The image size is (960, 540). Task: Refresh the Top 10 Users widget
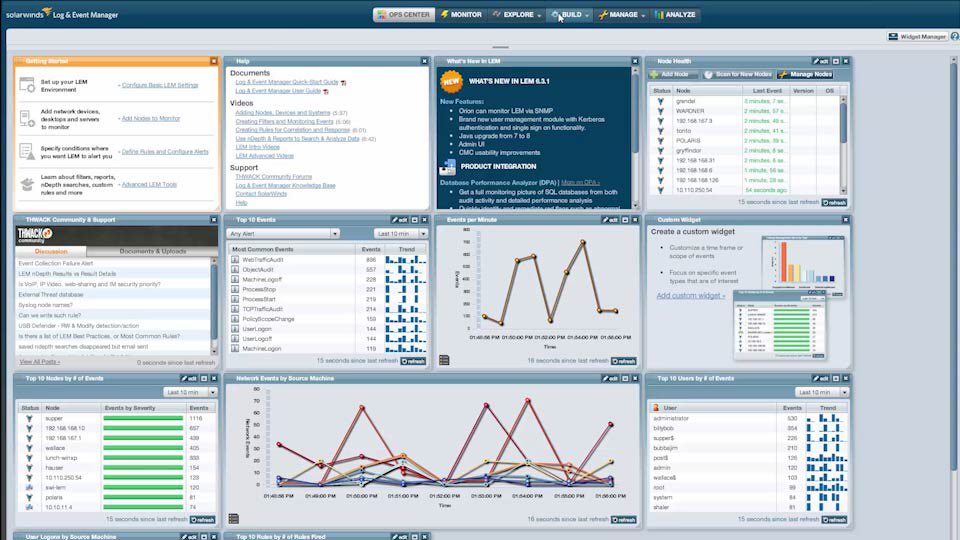834,519
